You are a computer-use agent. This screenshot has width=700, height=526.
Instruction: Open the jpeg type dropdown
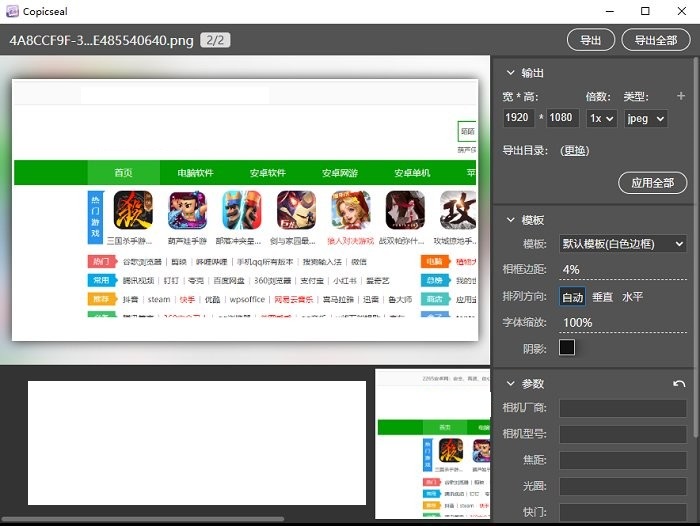point(645,118)
